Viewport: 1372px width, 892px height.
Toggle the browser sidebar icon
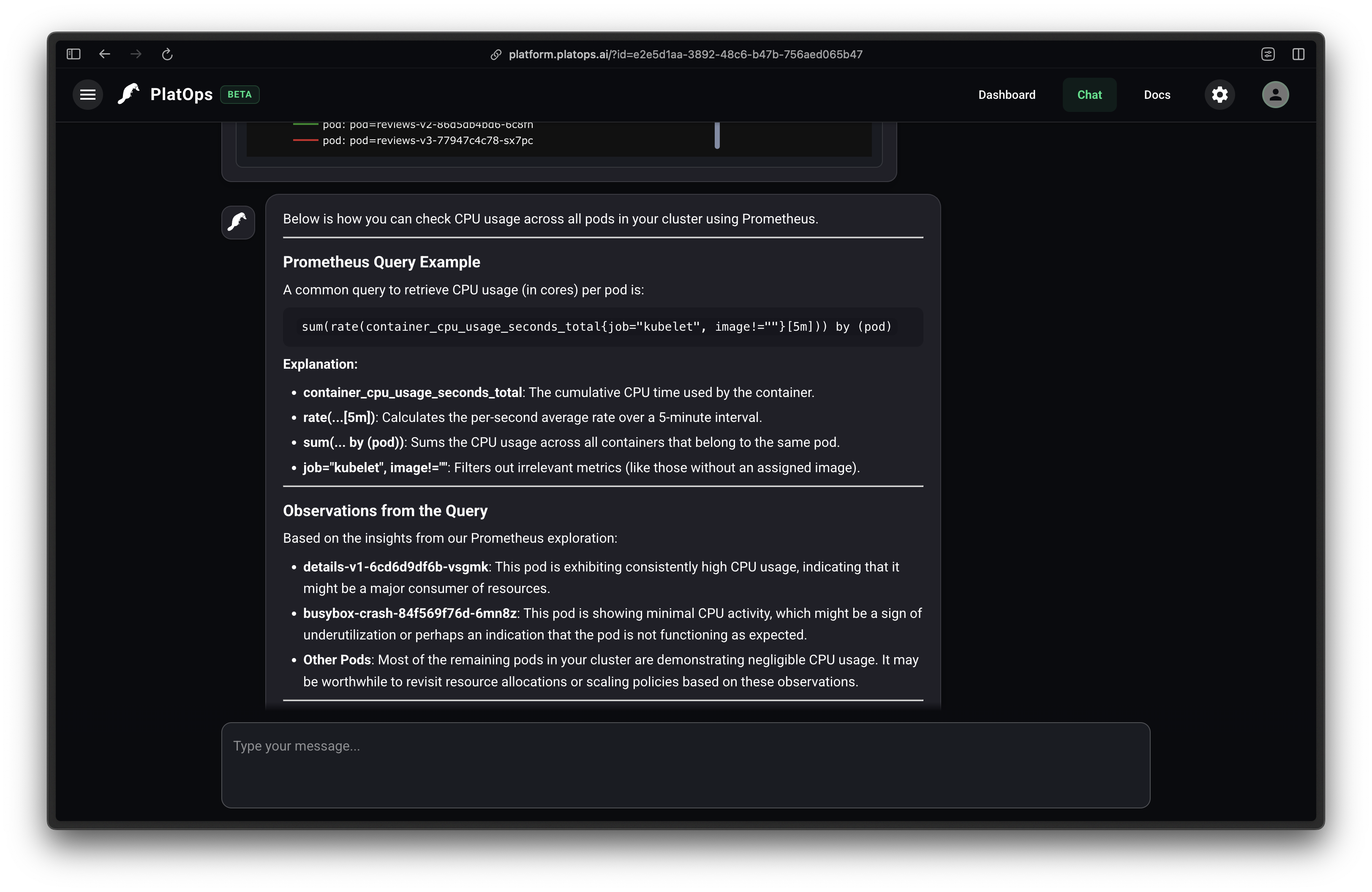73,54
